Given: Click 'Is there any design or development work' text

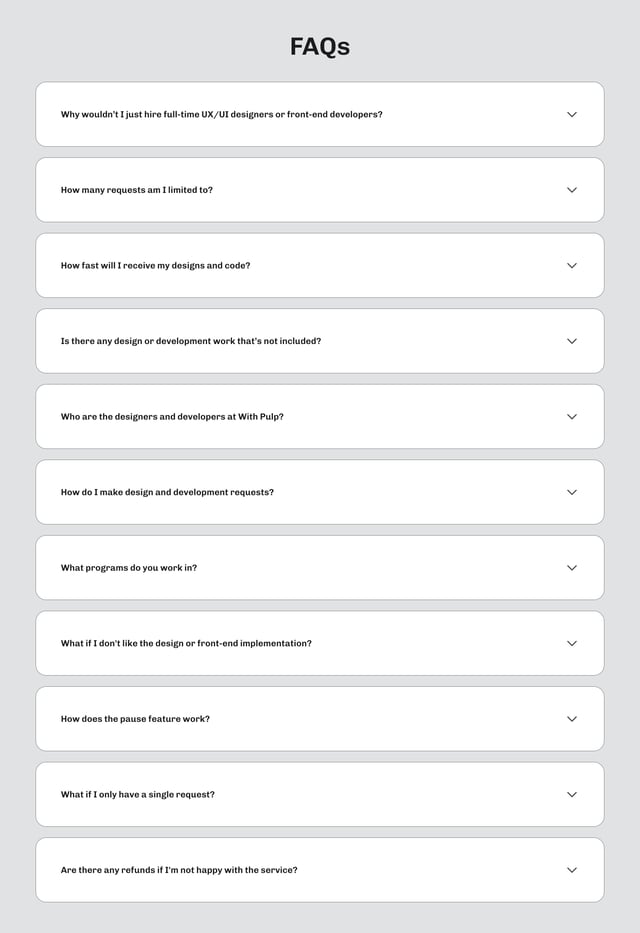Looking at the screenshot, I should (x=191, y=341).
